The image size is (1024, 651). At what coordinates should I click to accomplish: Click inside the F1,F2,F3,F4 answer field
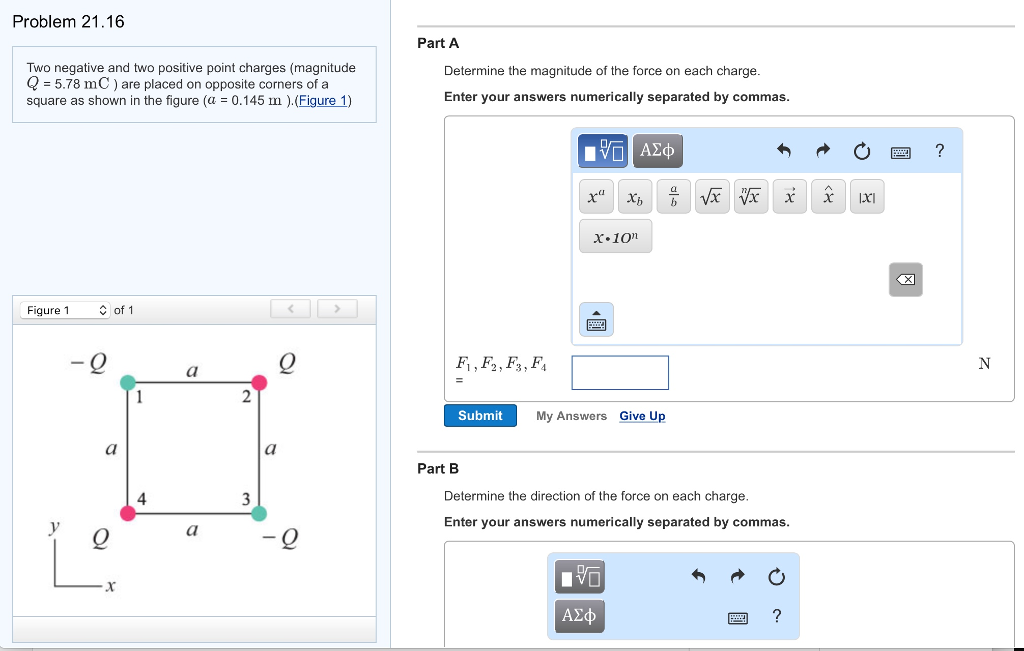click(619, 372)
